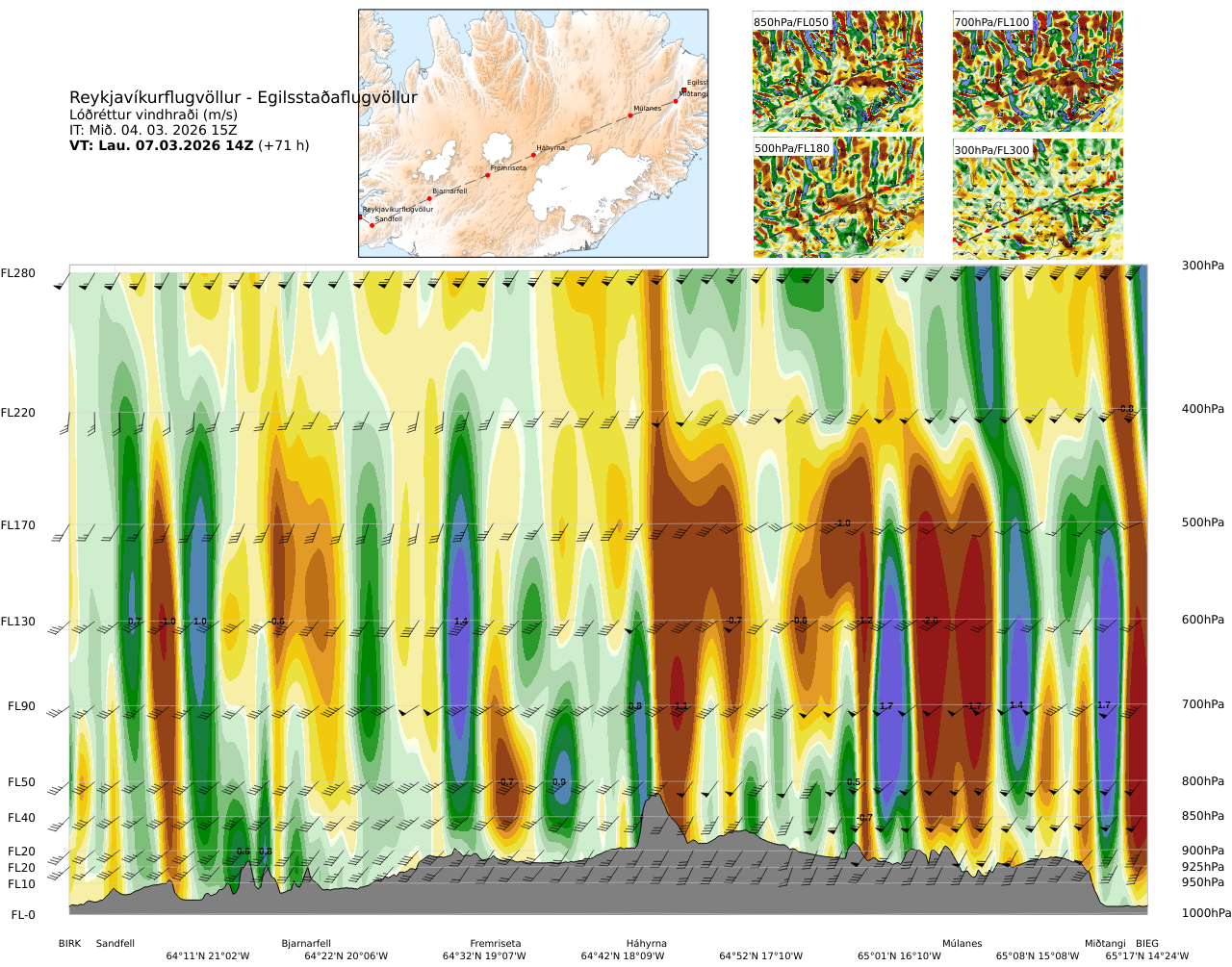Click the 400hPa pressure label
Image resolution: width=1232 pixels, height=967 pixels.
pos(1203,409)
